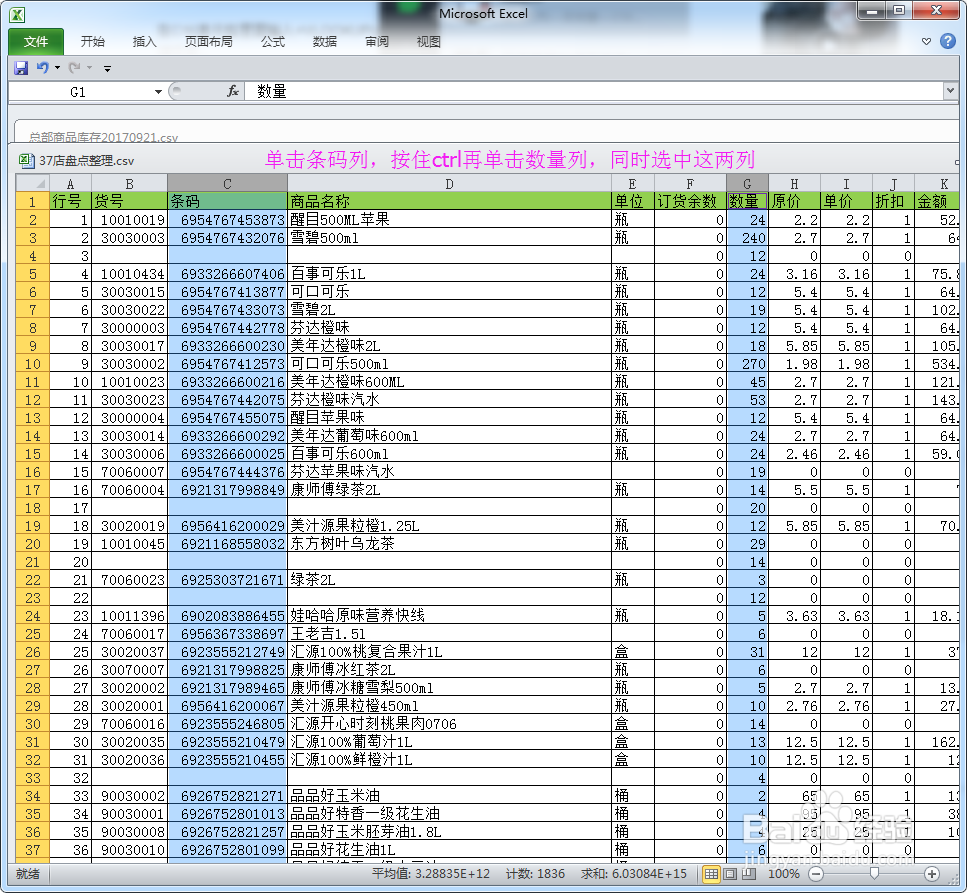The image size is (967, 893).
Task: Click the zoom in plus button
Action: click(932, 874)
